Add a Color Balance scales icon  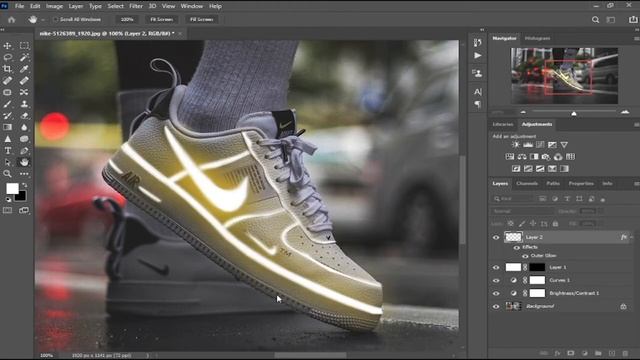click(522, 156)
